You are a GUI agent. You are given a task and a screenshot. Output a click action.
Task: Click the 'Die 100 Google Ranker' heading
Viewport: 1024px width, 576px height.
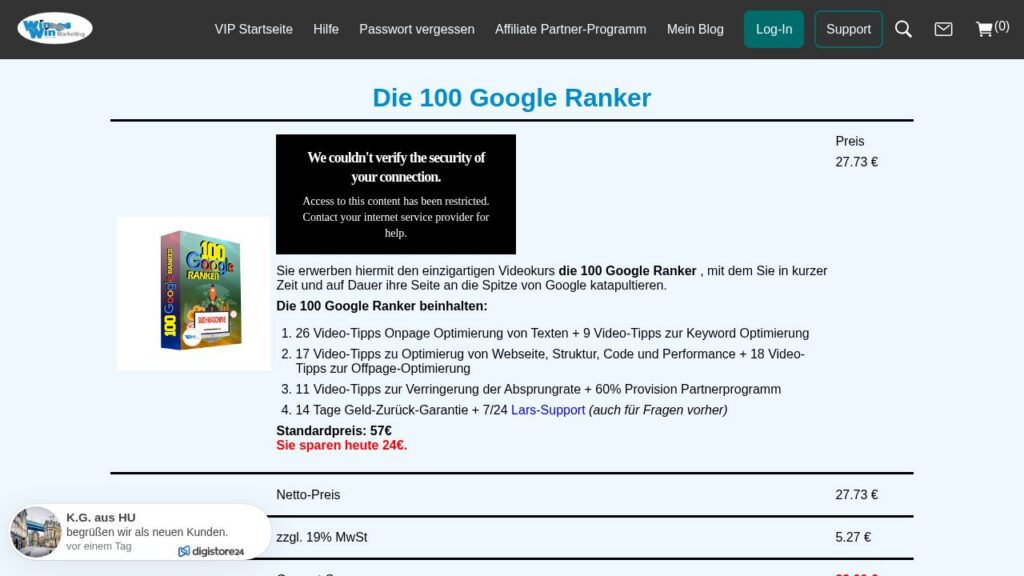[511, 98]
